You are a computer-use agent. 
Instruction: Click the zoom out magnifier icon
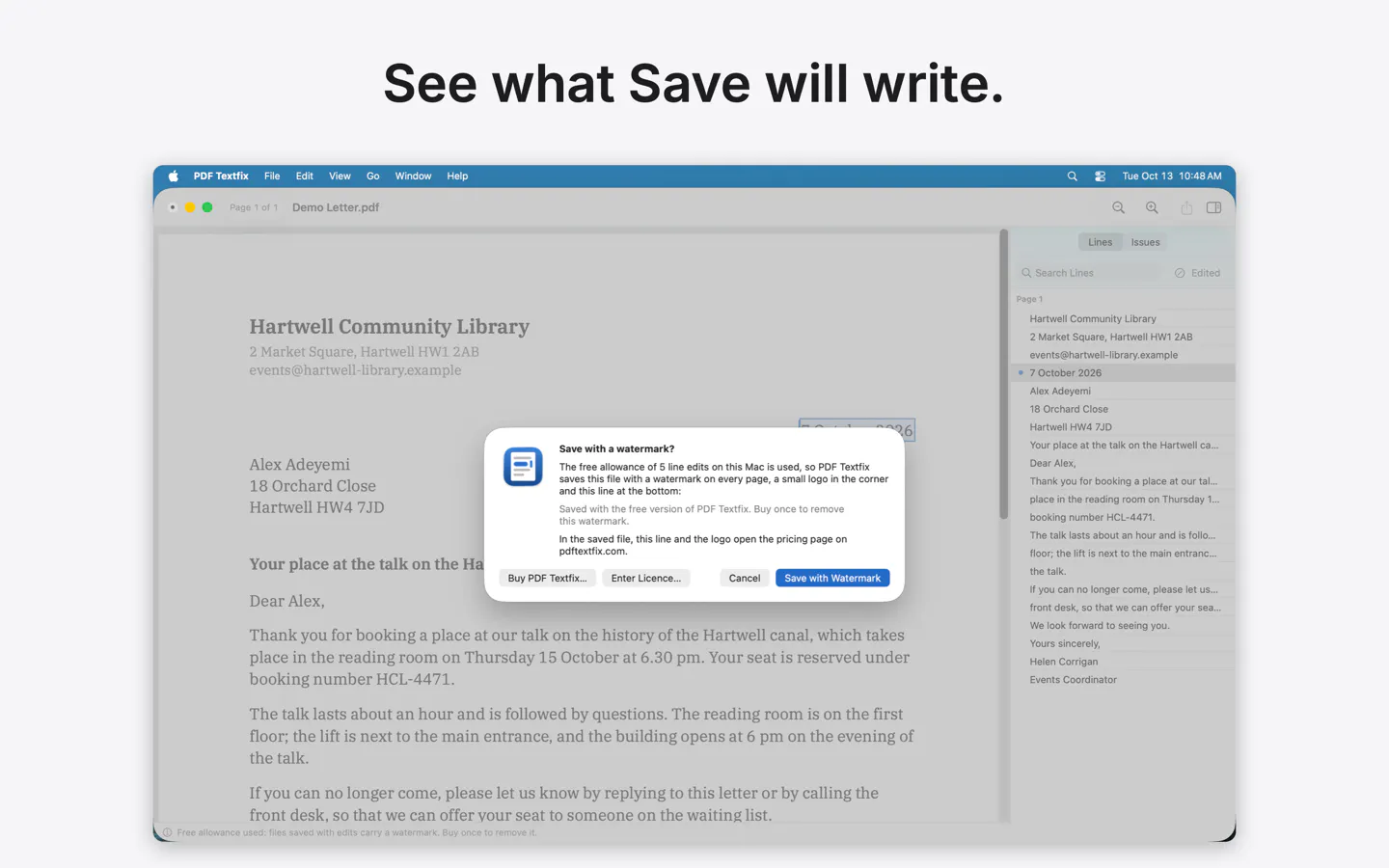coord(1118,207)
